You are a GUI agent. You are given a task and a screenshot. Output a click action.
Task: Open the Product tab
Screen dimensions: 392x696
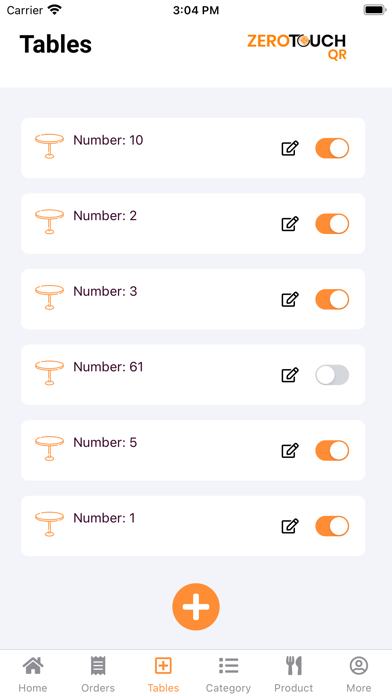293,674
